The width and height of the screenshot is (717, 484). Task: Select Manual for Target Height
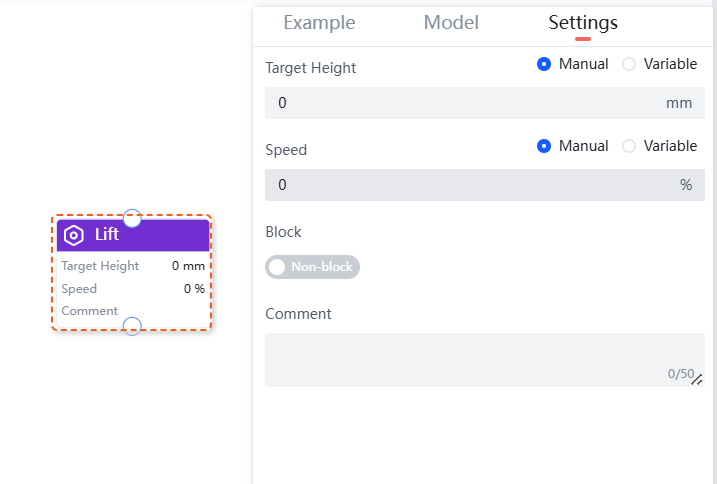(x=544, y=64)
